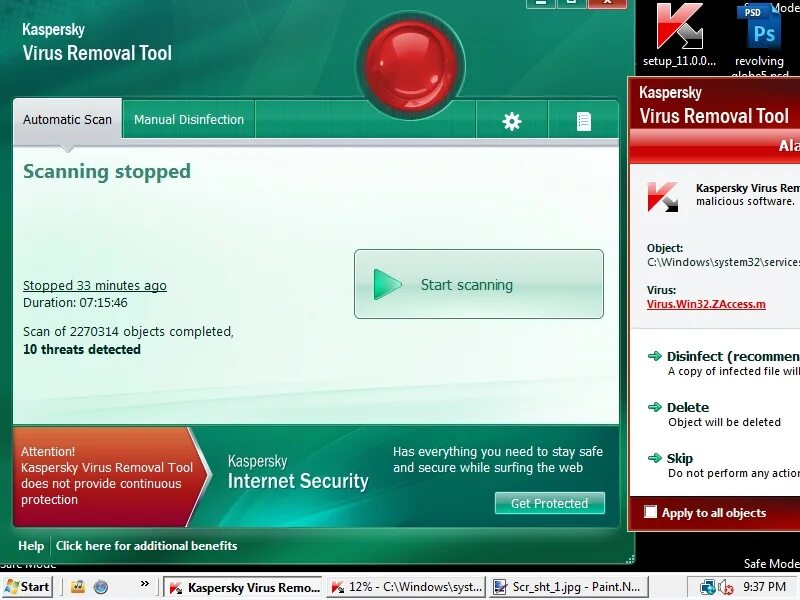Click the Start scanning button
This screenshot has height=600, width=800.
(x=479, y=284)
